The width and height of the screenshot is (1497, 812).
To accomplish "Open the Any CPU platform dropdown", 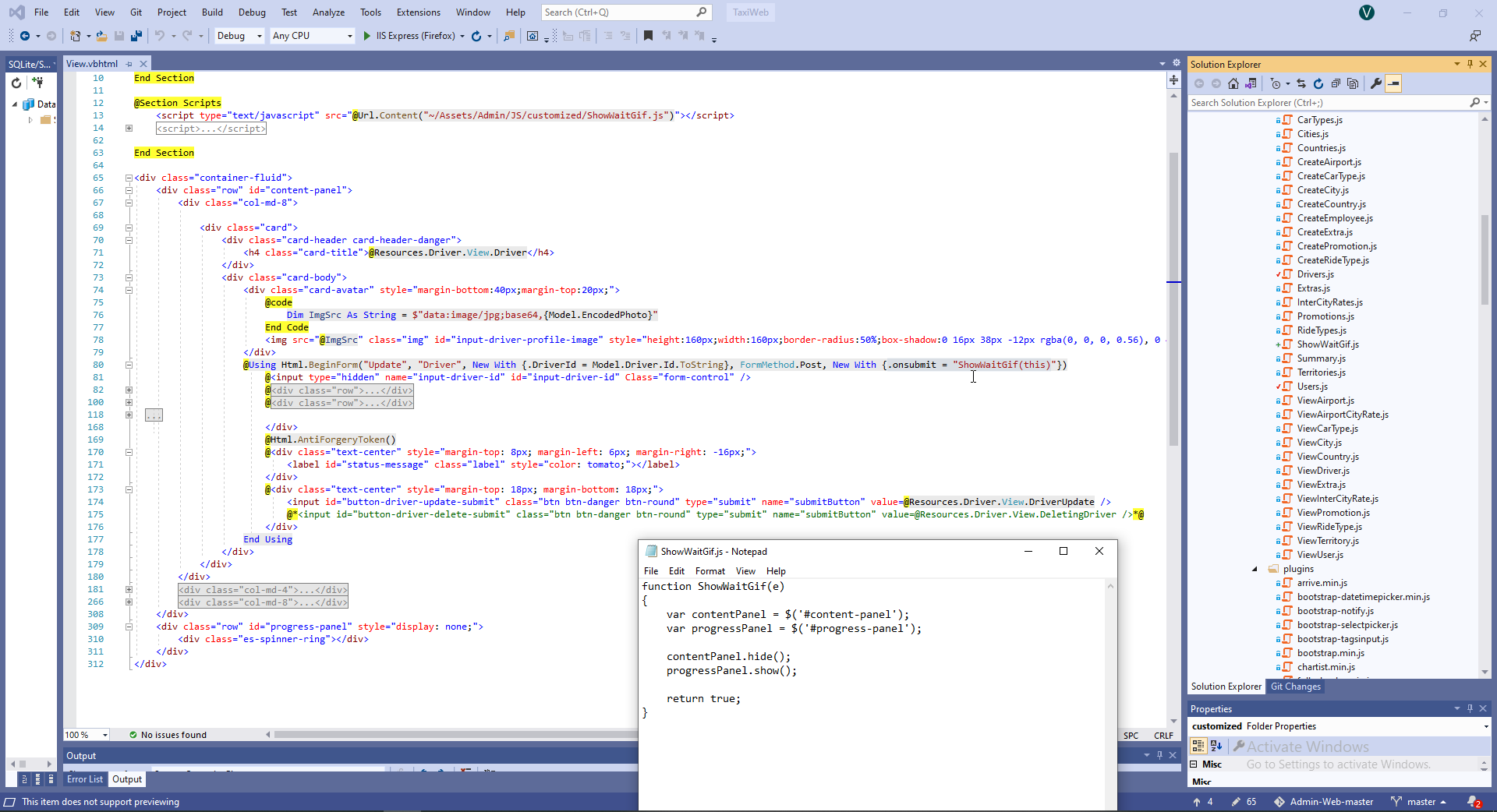I will pos(313,36).
